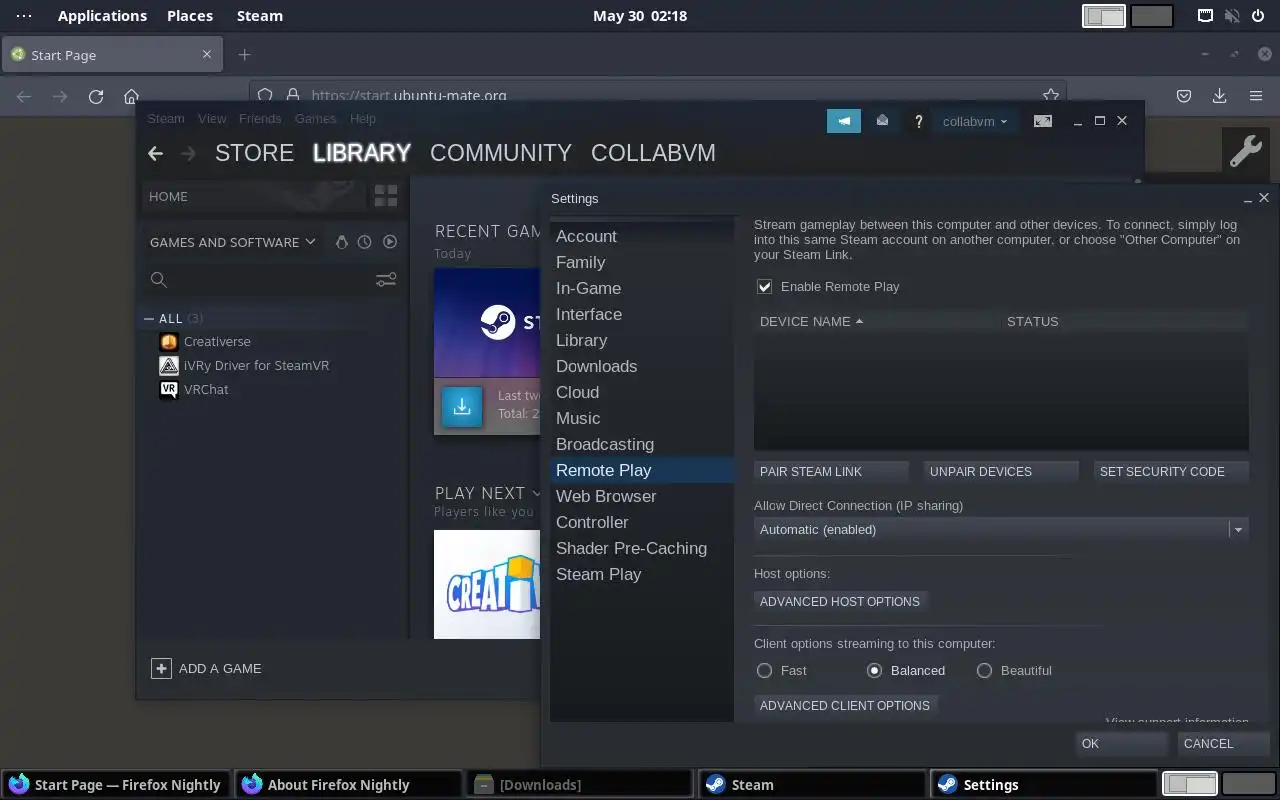
Task: Select Fast streaming option
Action: pyautogui.click(x=765, y=670)
